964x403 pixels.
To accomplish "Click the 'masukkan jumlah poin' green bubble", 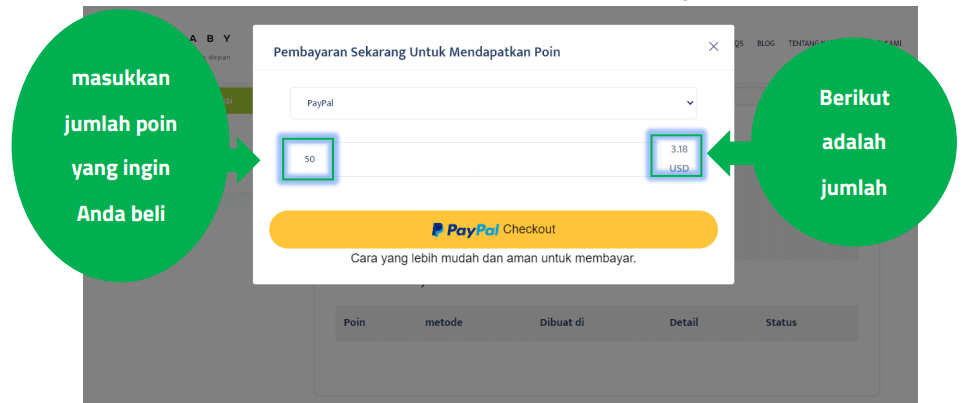I will tap(119, 145).
